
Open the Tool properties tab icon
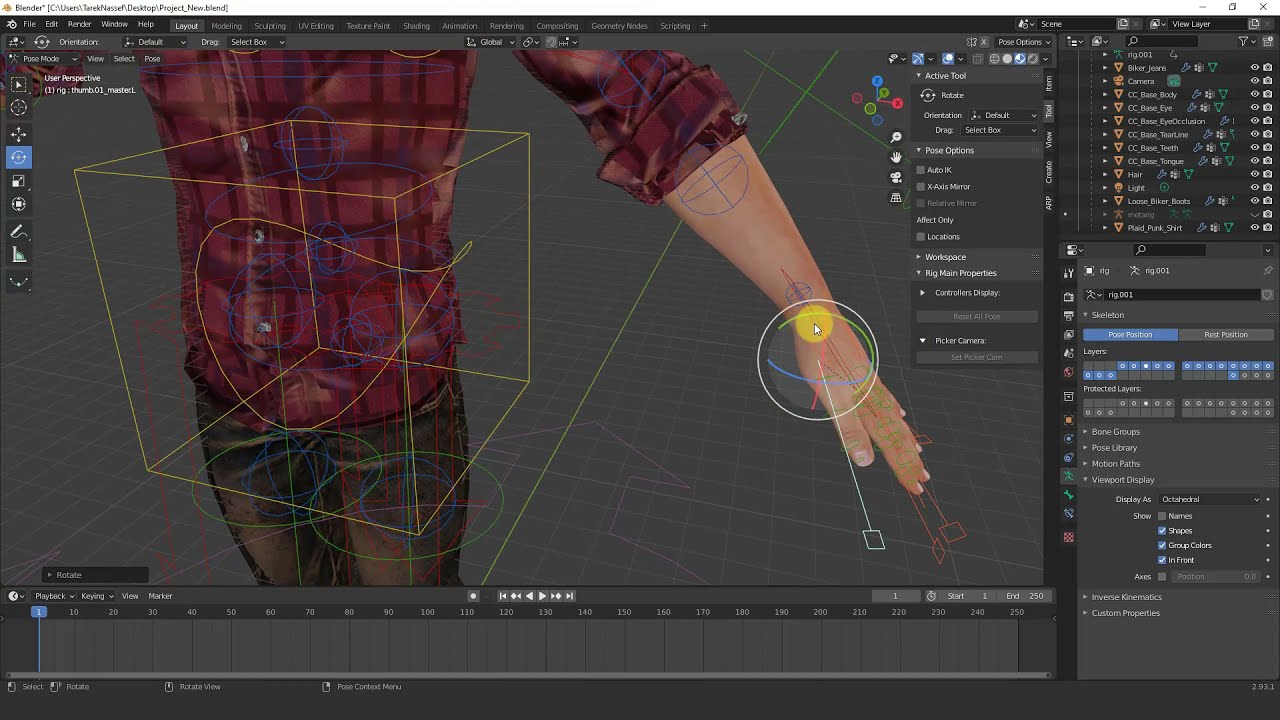pyautogui.click(x=1069, y=272)
